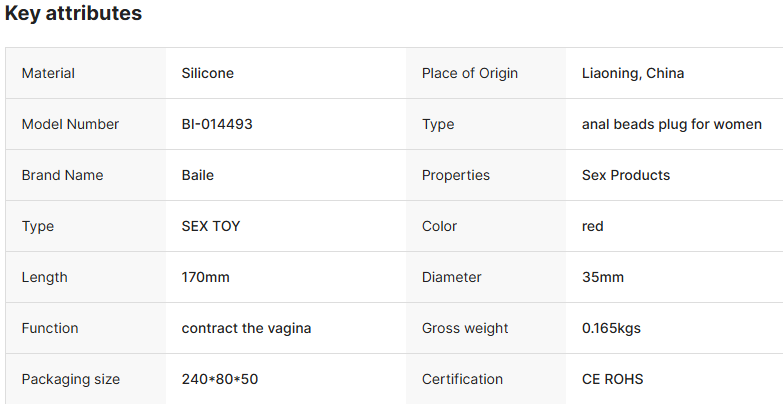This screenshot has width=783, height=404.
Task: Select the 35mm diameter value
Action: (x=603, y=277)
